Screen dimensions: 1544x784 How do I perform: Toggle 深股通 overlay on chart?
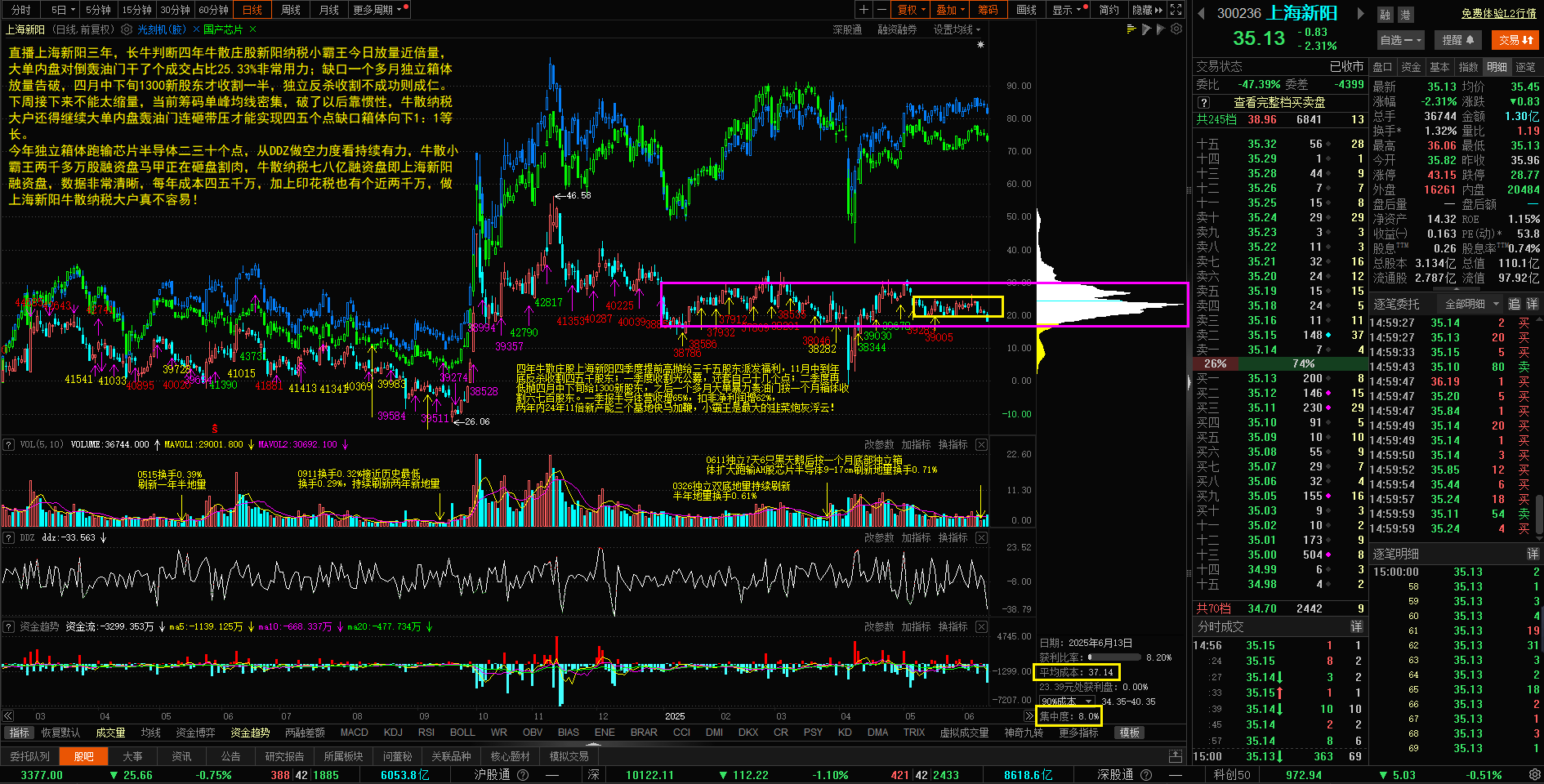click(x=847, y=29)
